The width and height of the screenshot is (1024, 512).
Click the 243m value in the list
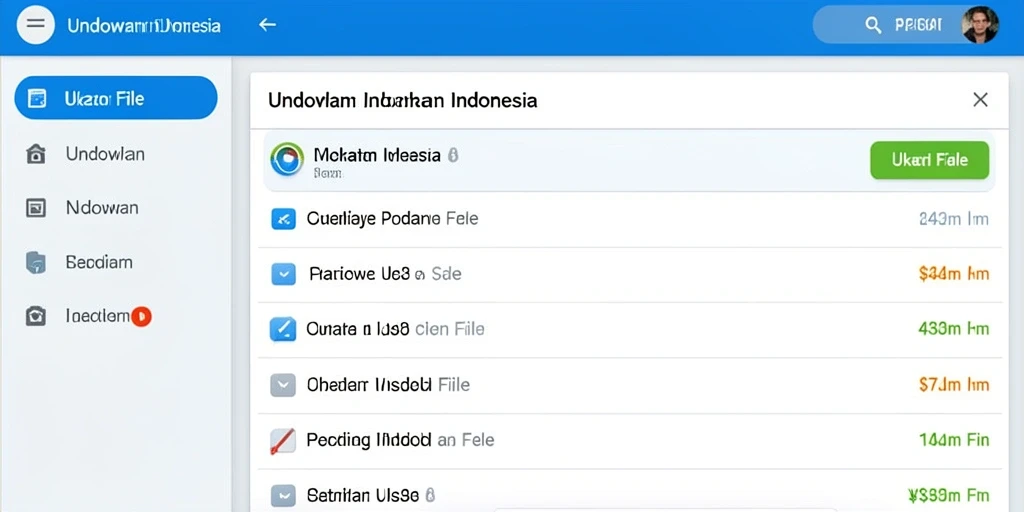(x=953, y=219)
